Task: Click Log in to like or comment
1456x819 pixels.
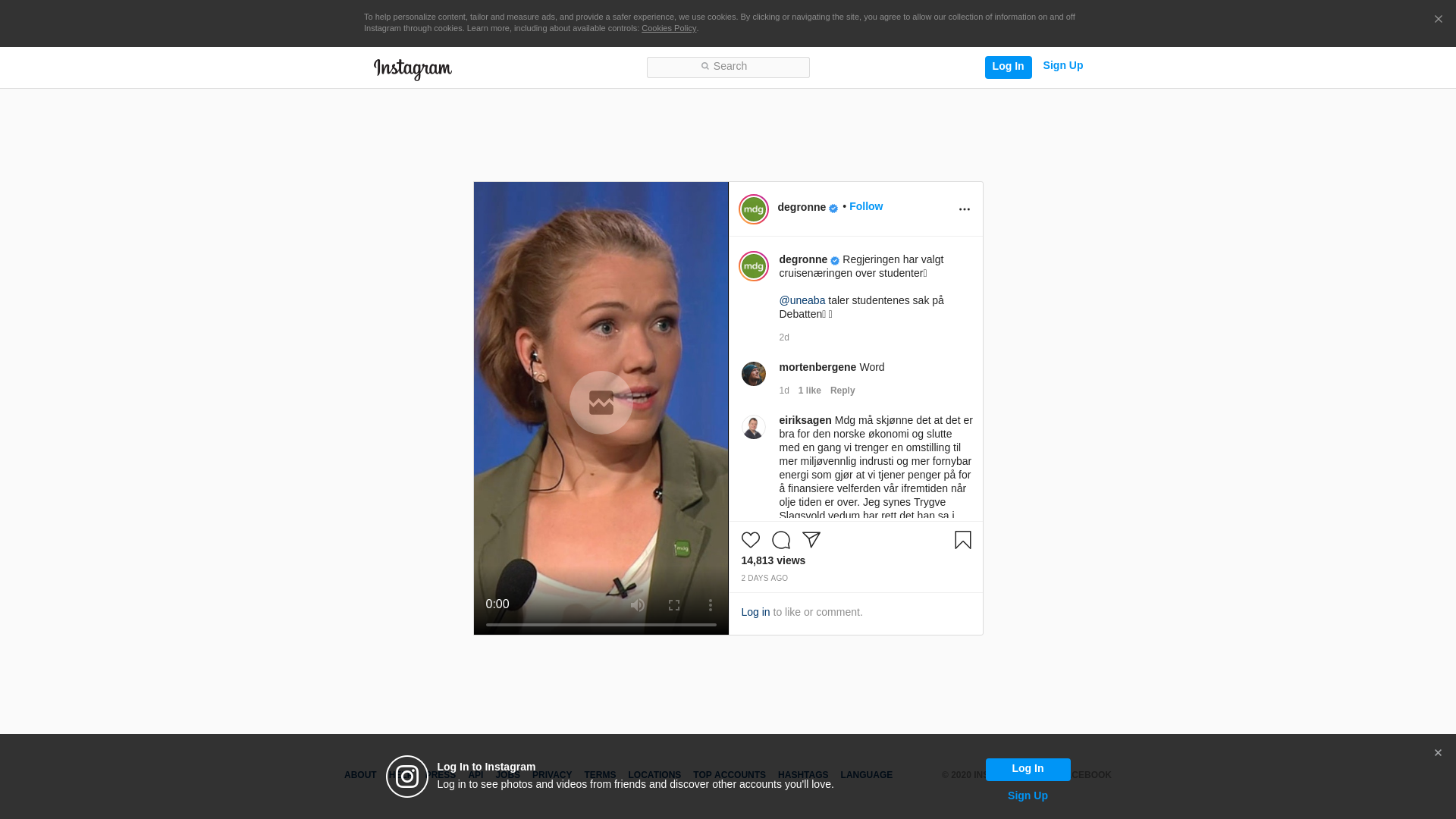Action: click(x=755, y=612)
